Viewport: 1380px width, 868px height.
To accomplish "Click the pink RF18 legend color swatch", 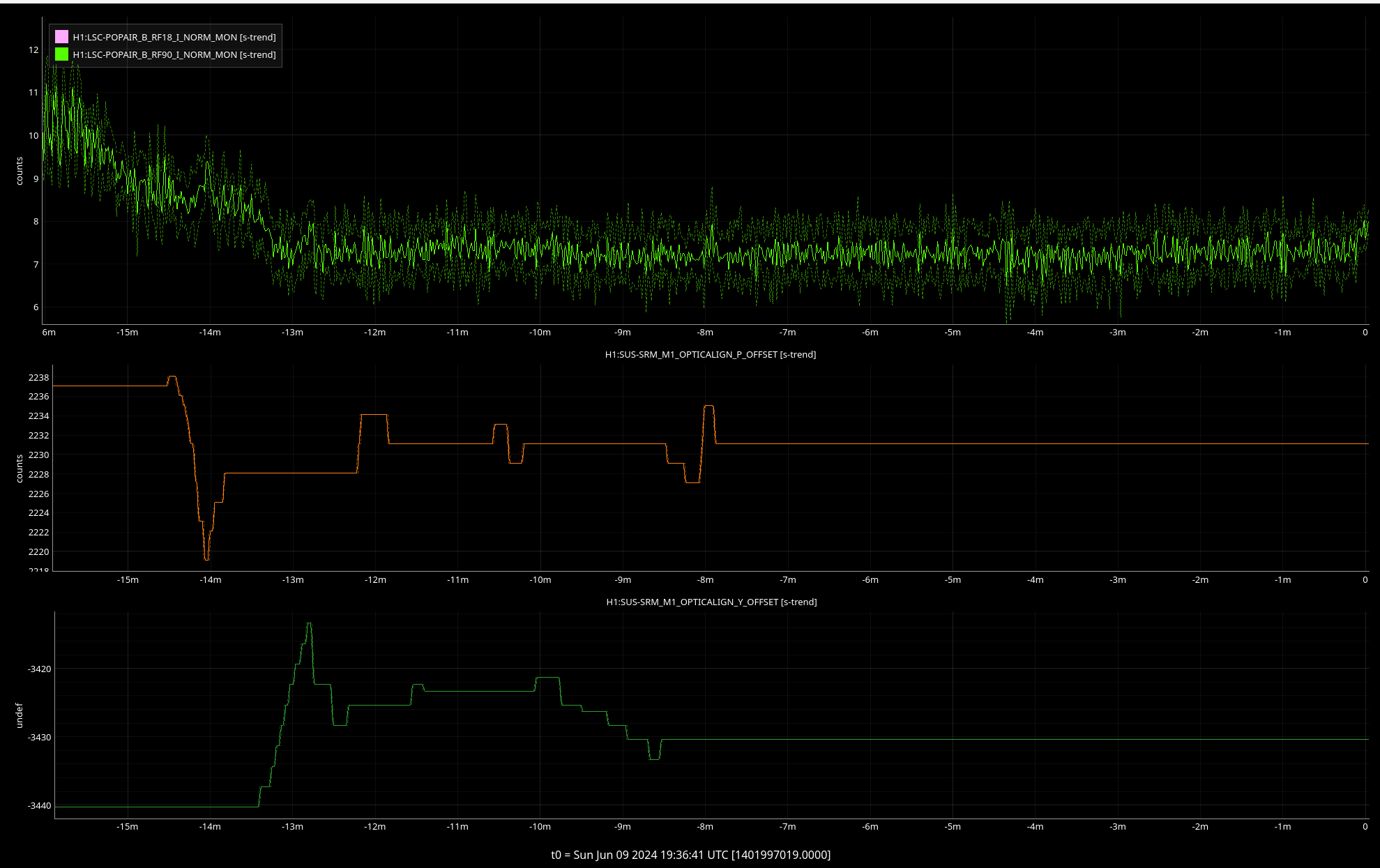I will (x=61, y=37).
